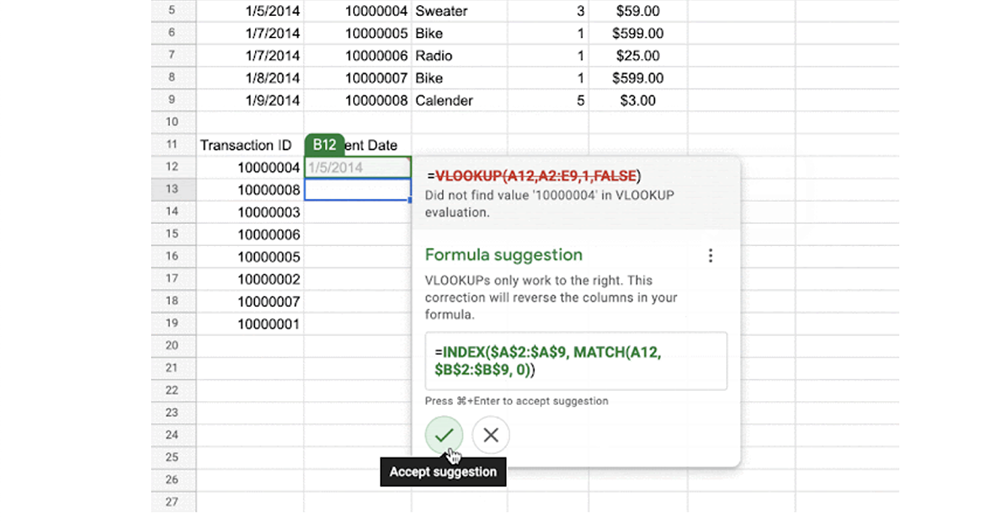Select the 'Transaction ID' header cell
This screenshot has width=1000, height=526.
(250, 145)
